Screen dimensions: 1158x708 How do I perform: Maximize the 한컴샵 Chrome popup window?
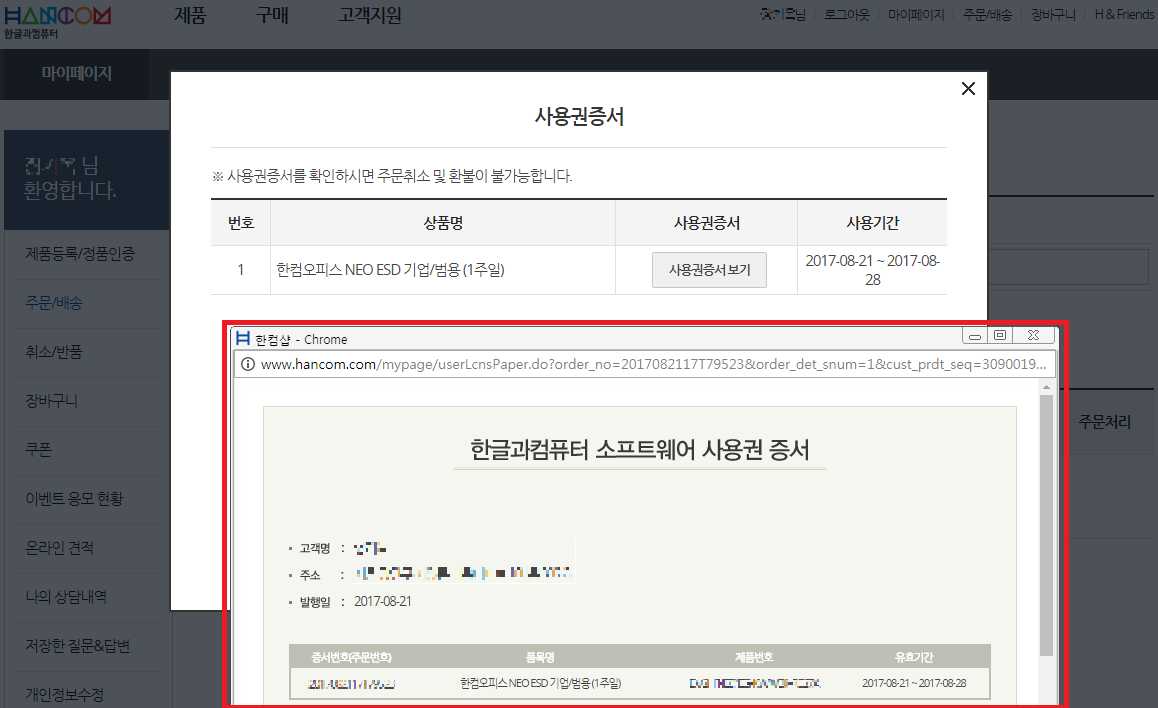pyautogui.click(x=1000, y=336)
